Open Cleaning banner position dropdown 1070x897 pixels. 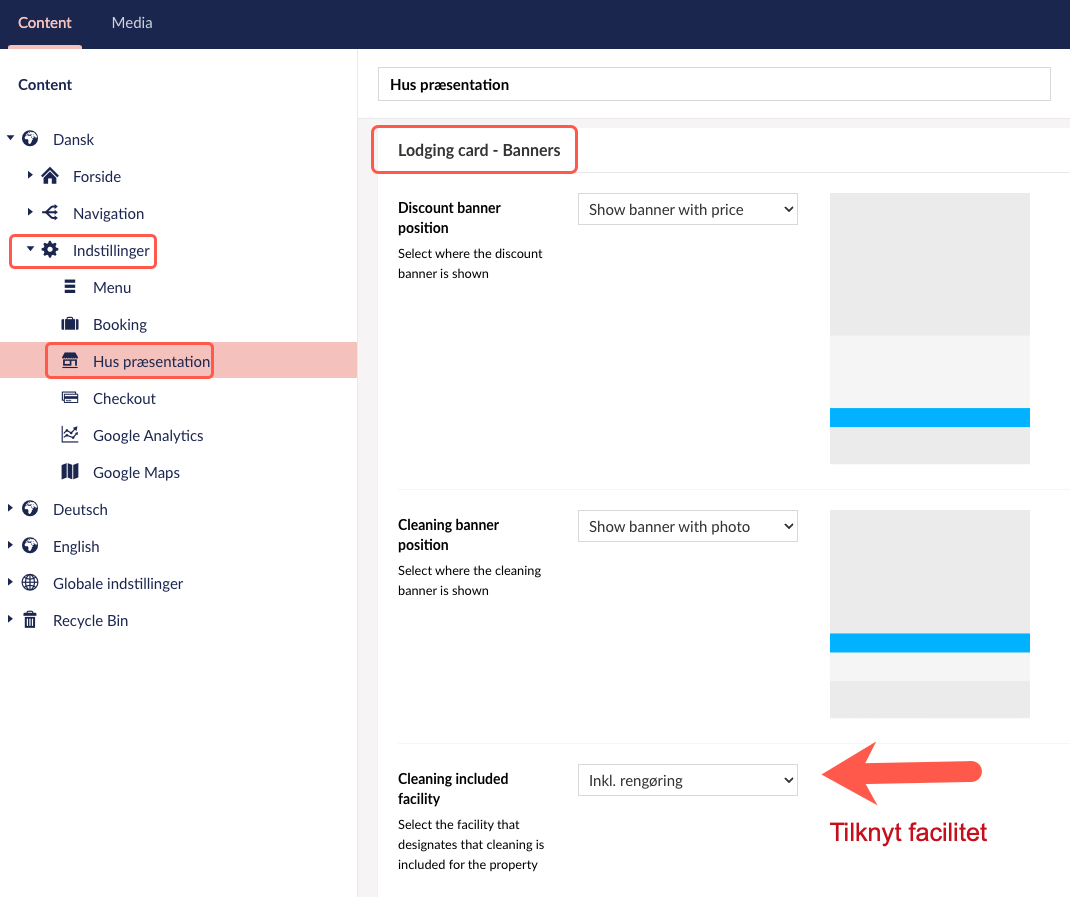tap(687, 526)
